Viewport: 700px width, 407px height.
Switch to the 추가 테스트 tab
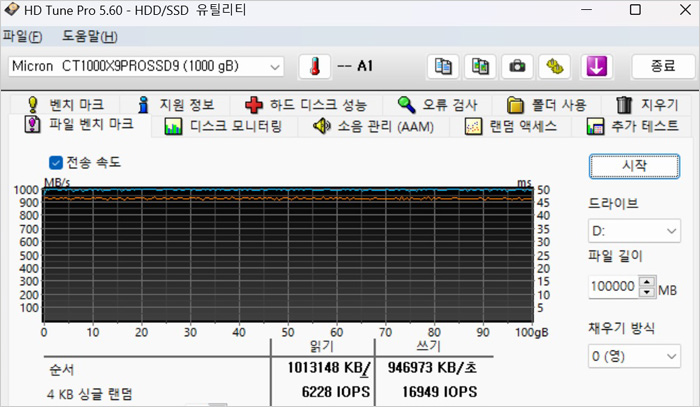633,127
